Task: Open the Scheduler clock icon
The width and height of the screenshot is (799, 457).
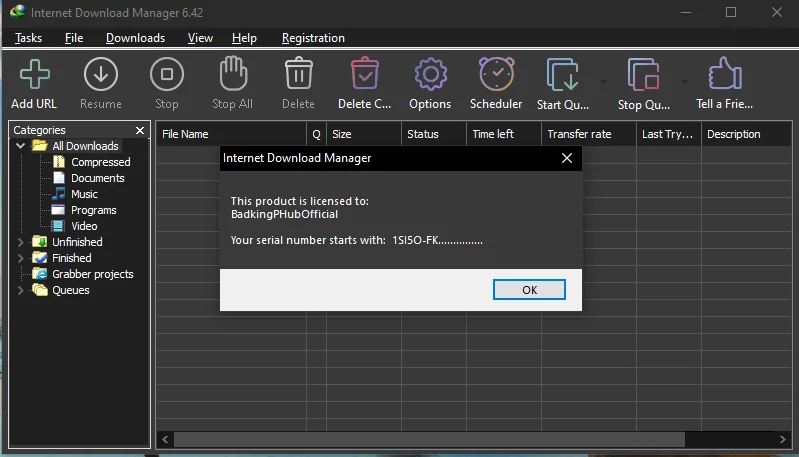Action: [x=496, y=74]
